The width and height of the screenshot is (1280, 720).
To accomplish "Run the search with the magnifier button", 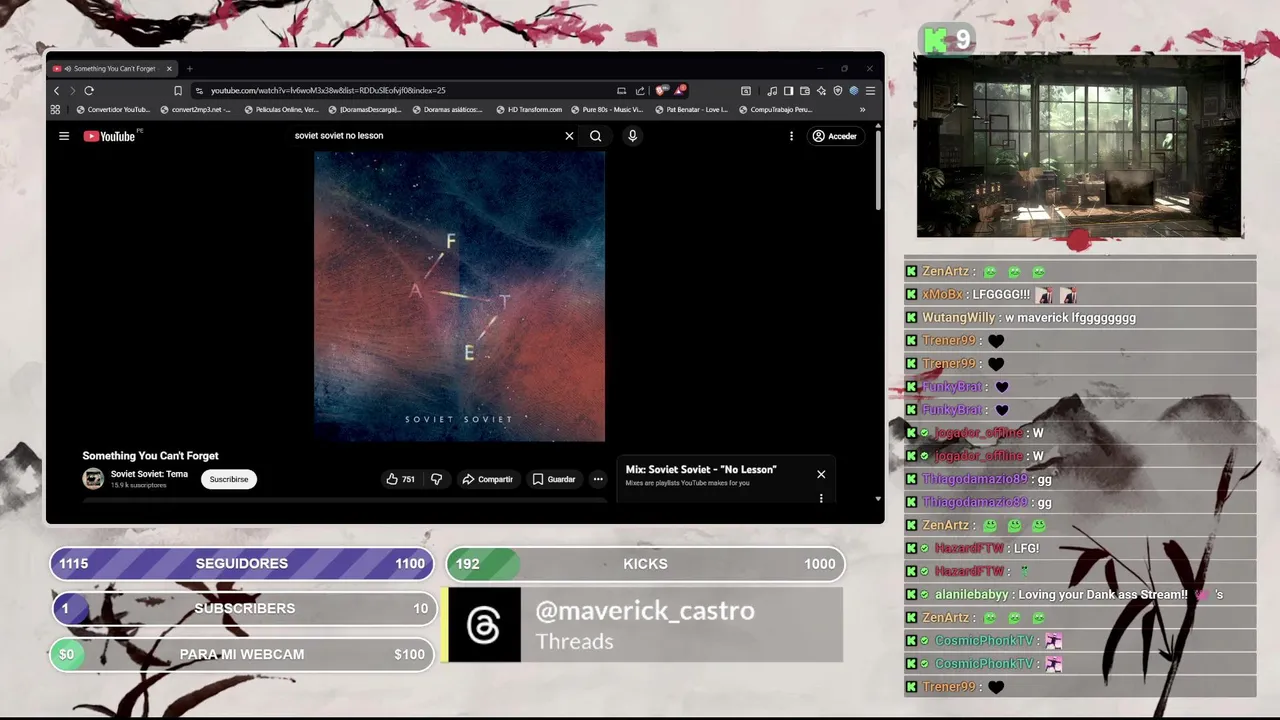I will [x=595, y=136].
